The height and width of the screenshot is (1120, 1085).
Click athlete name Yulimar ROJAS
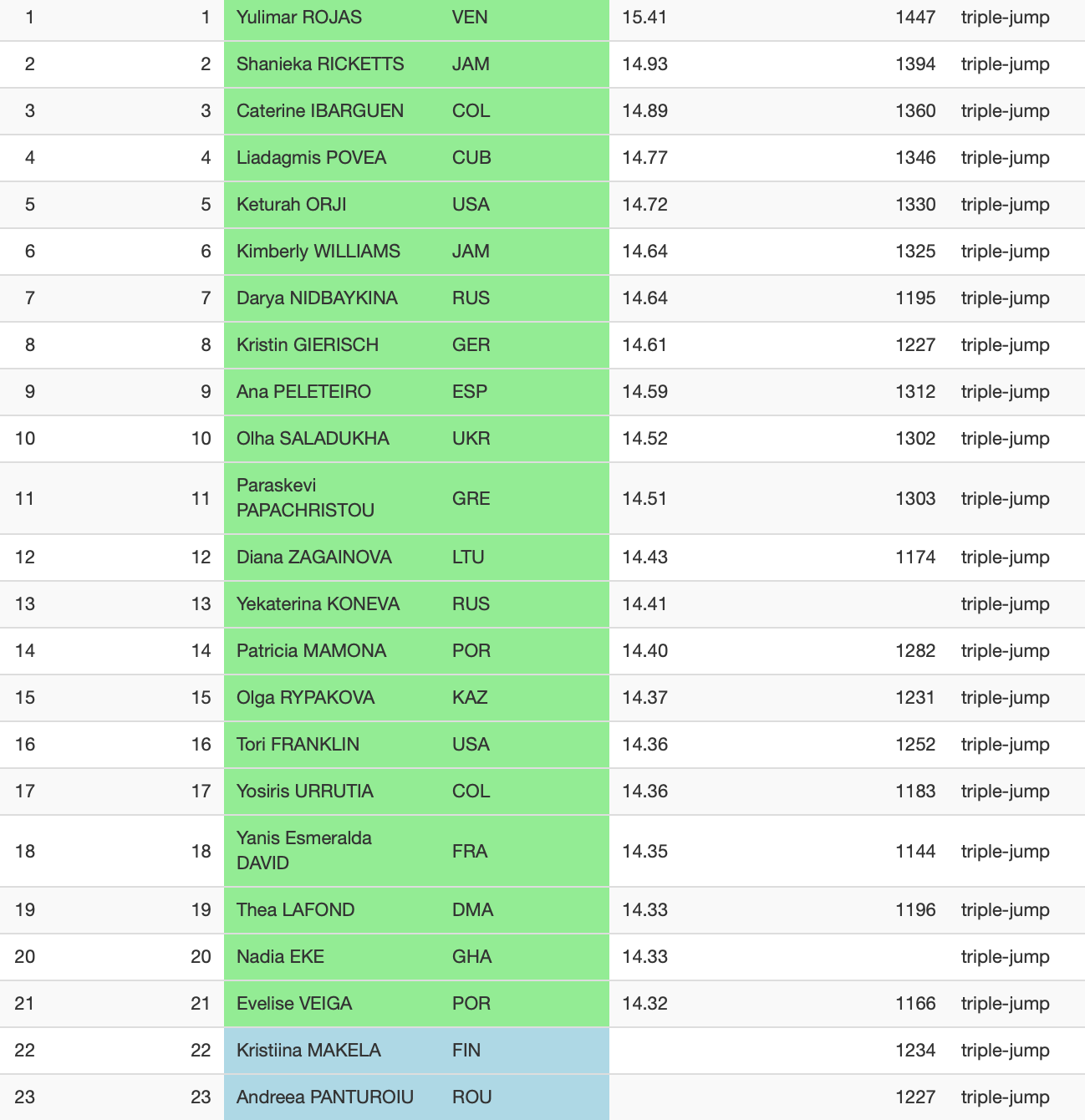pos(299,18)
